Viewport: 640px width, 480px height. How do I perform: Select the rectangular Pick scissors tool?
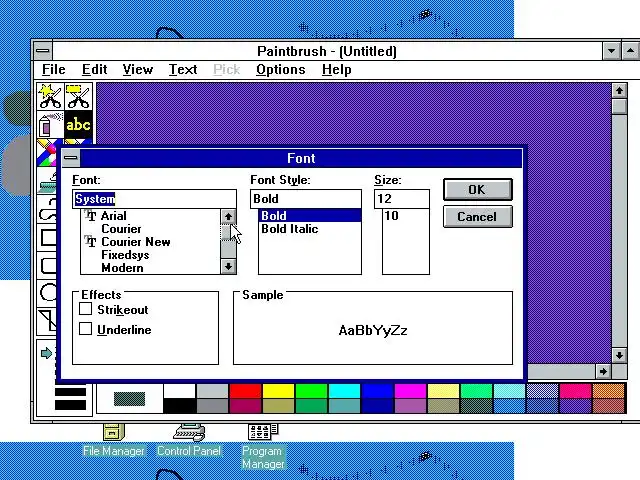point(78,96)
